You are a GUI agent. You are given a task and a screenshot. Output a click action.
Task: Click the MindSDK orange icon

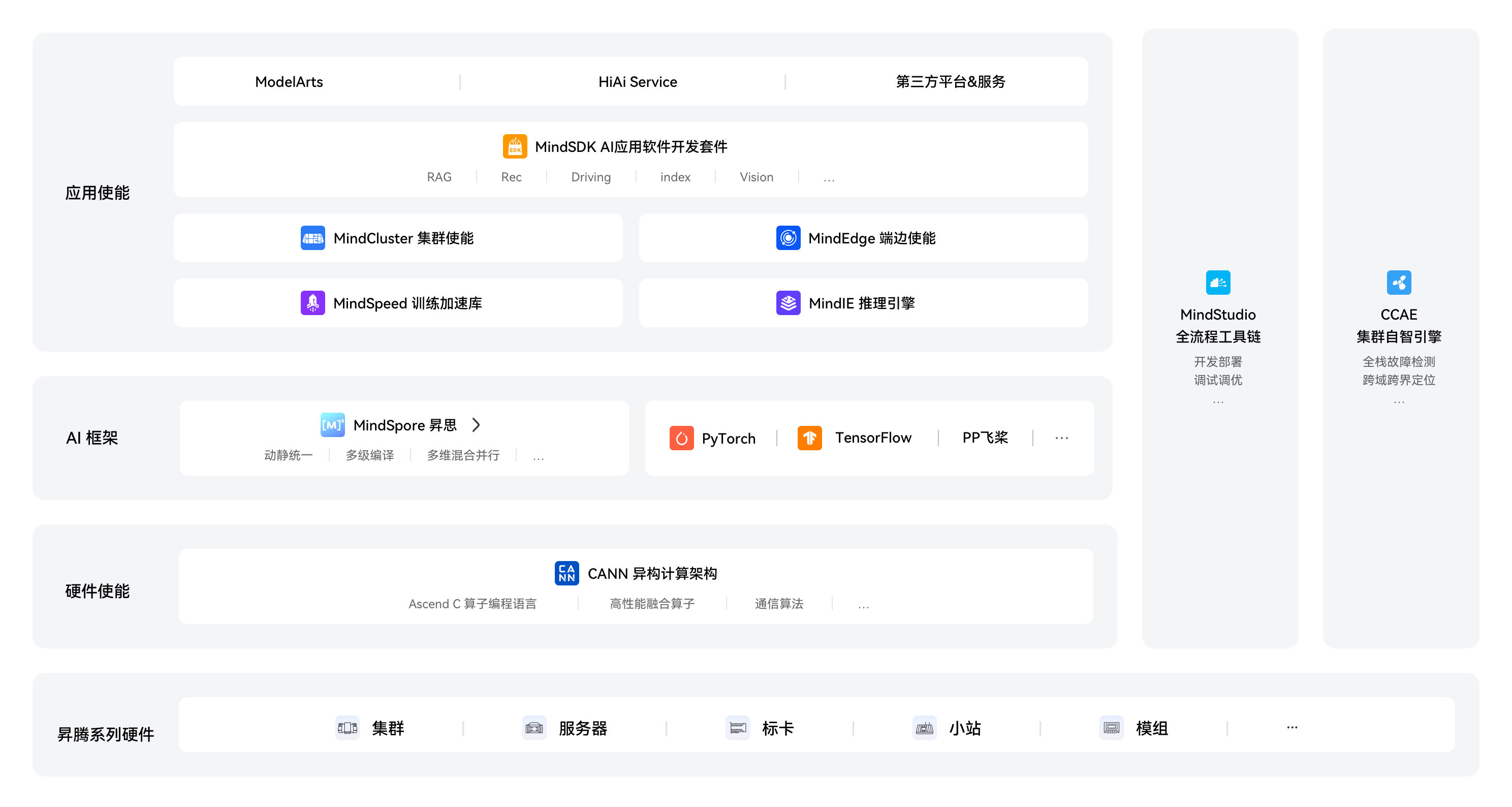click(x=515, y=146)
